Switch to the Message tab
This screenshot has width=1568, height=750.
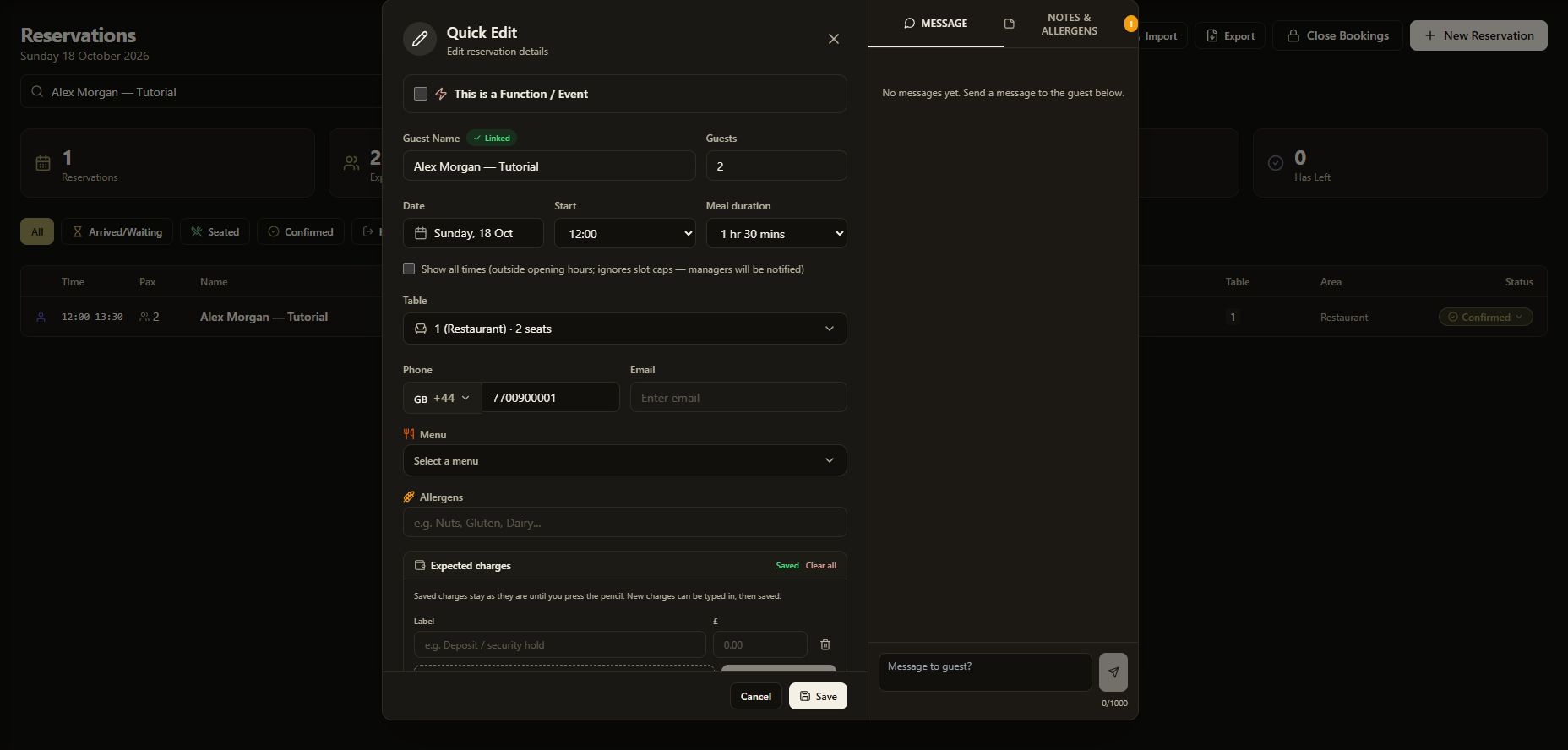coord(936,24)
